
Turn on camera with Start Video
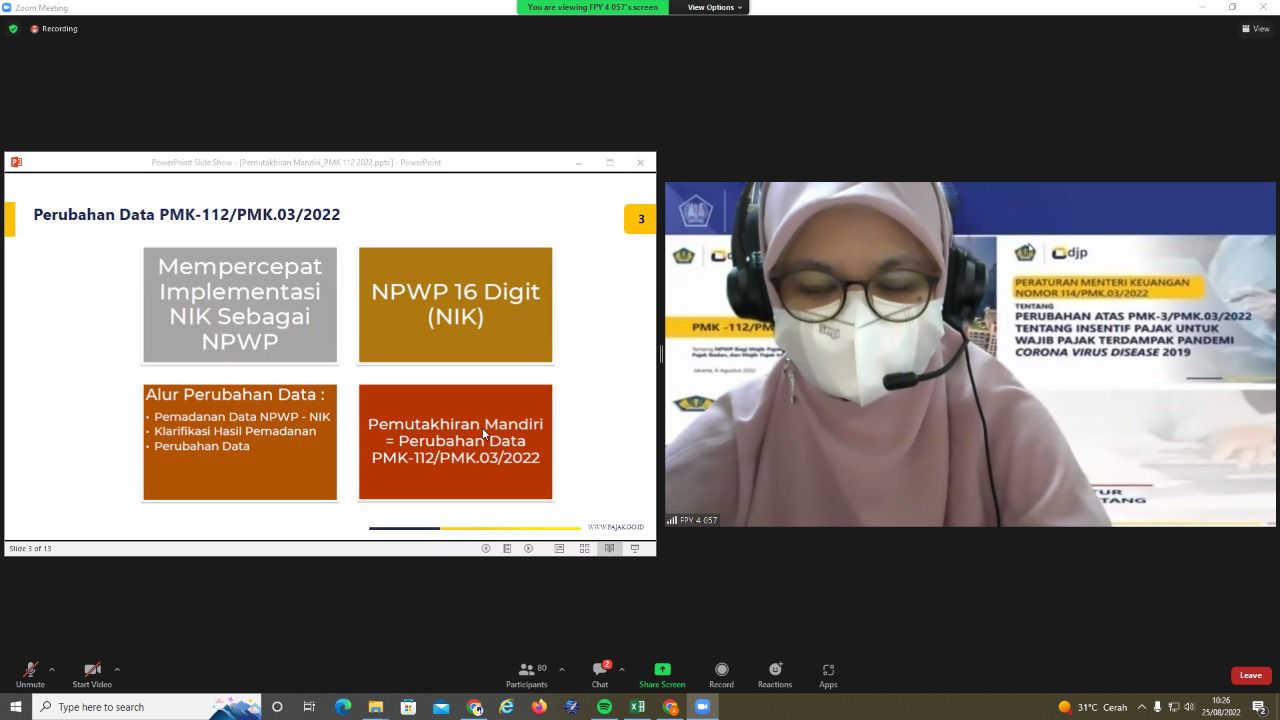(92, 675)
